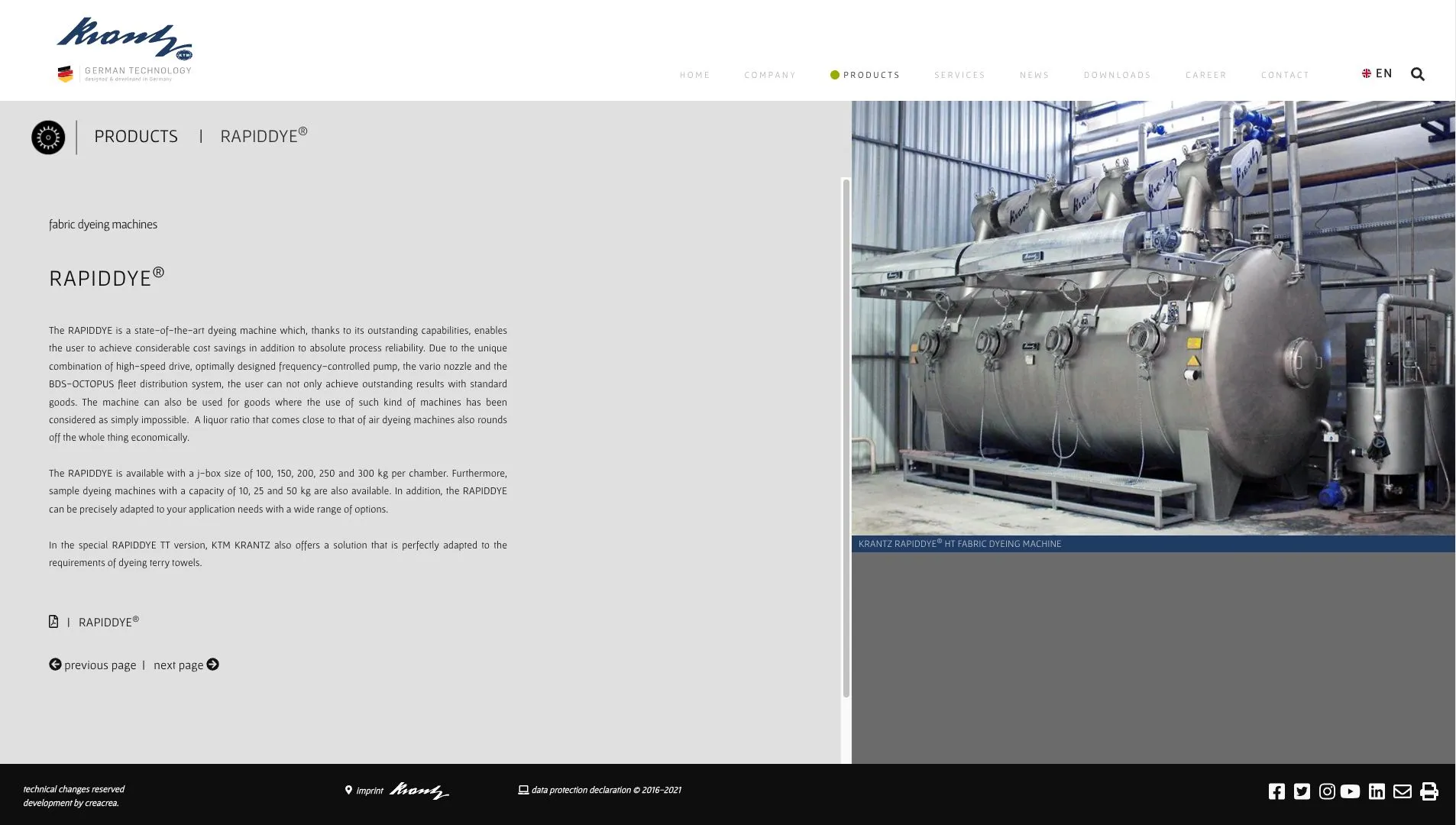Click the round gear products icon
Viewport: 1456px width, 825px height.
48,137
